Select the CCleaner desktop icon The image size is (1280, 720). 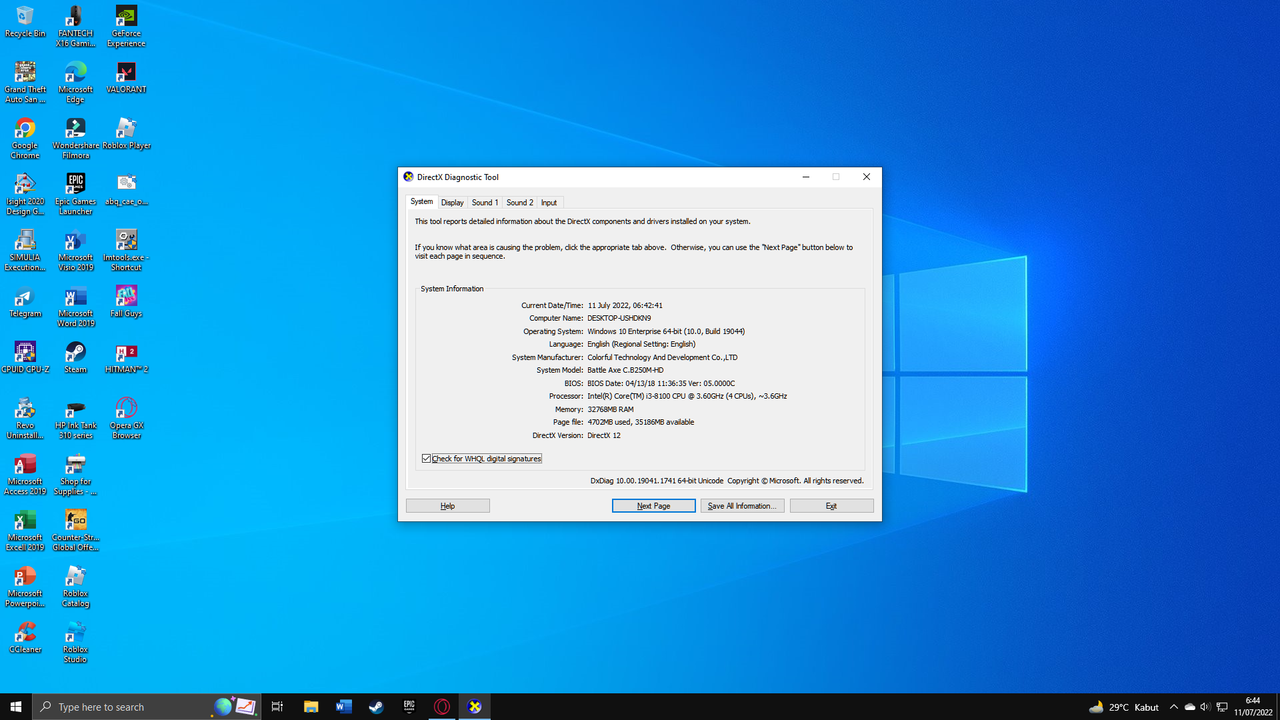coord(25,638)
